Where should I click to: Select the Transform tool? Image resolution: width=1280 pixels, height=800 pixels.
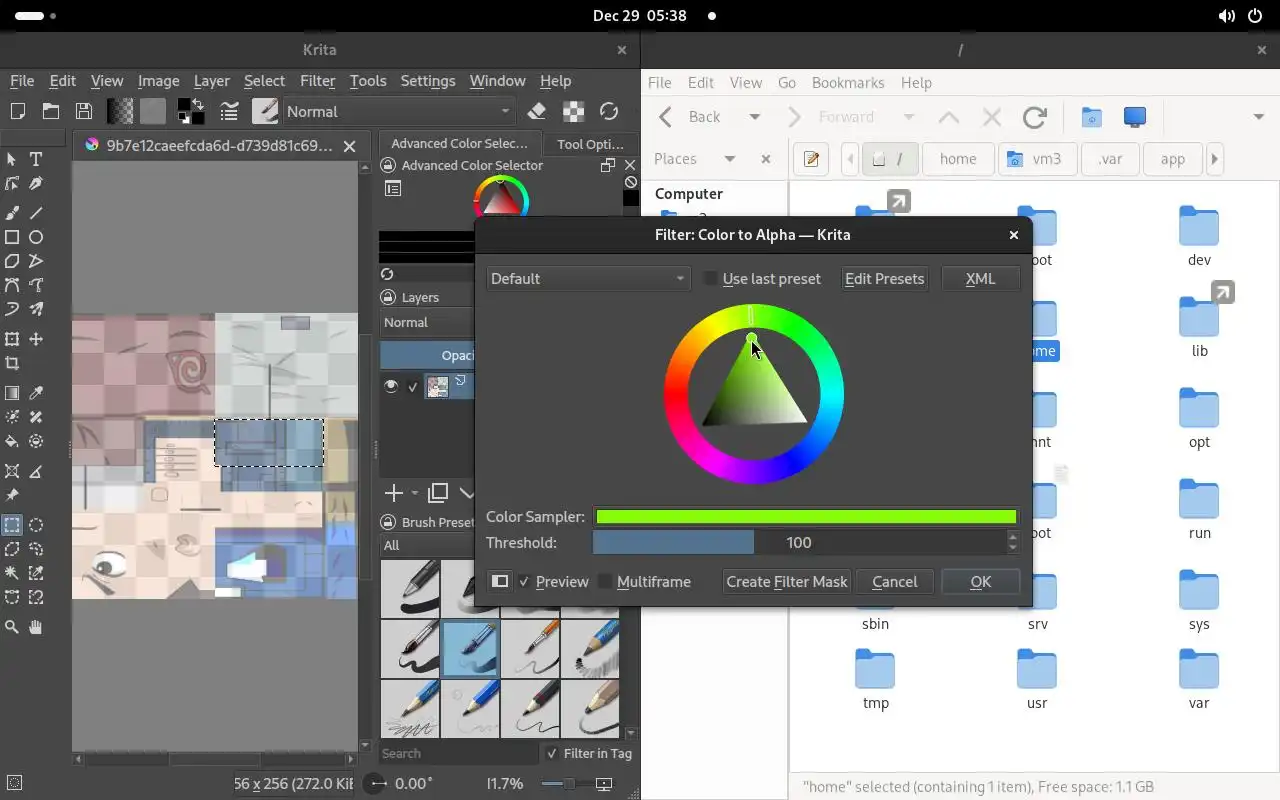coord(12,339)
